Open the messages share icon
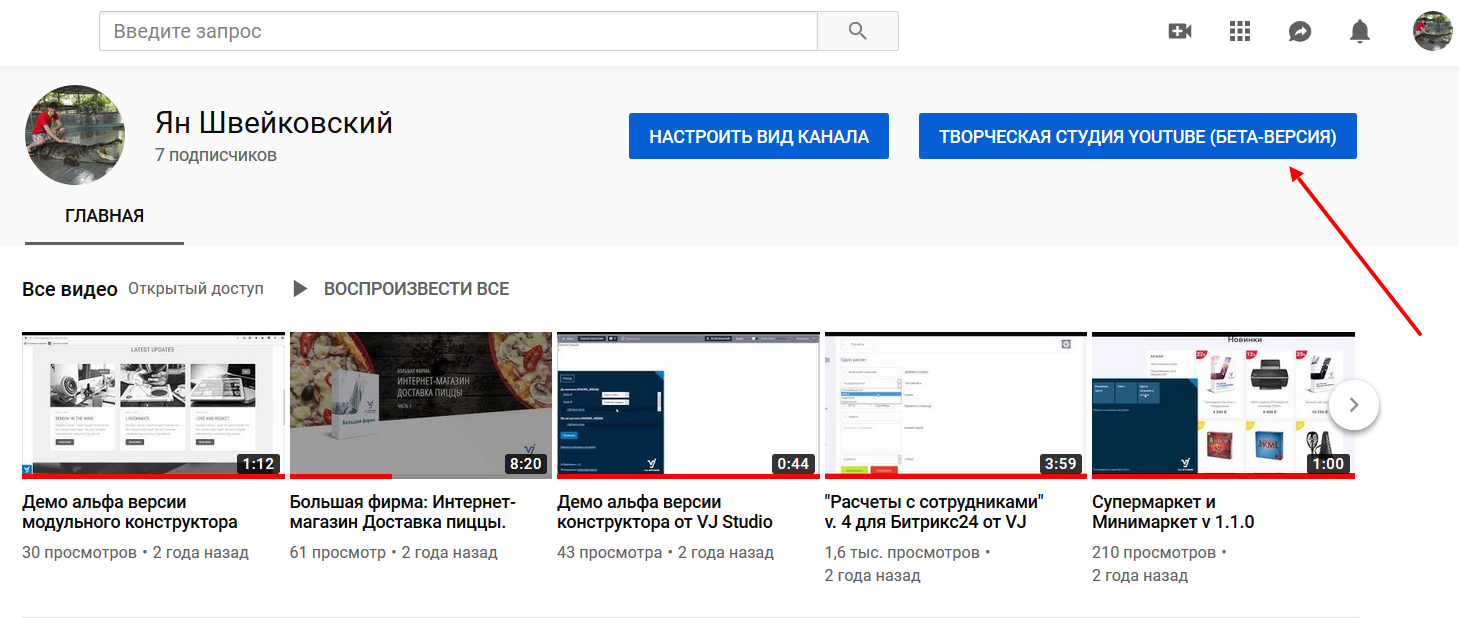1459x618 pixels. [x=1300, y=32]
